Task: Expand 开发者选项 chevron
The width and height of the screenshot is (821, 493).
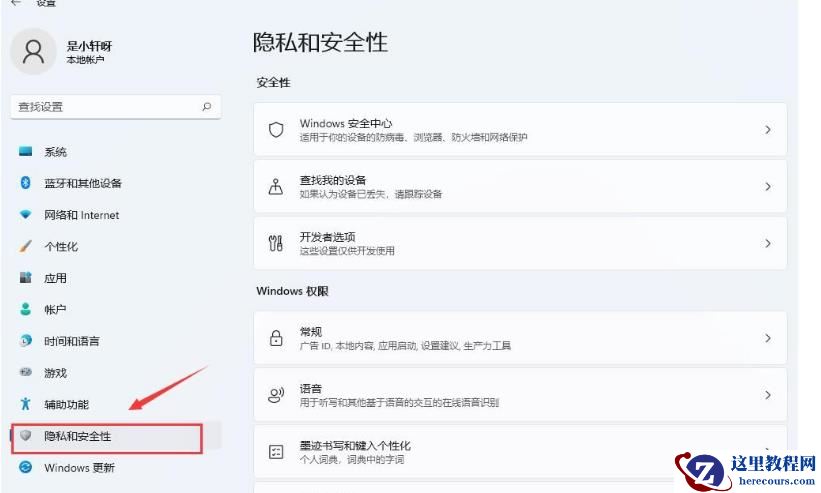Action: point(768,243)
